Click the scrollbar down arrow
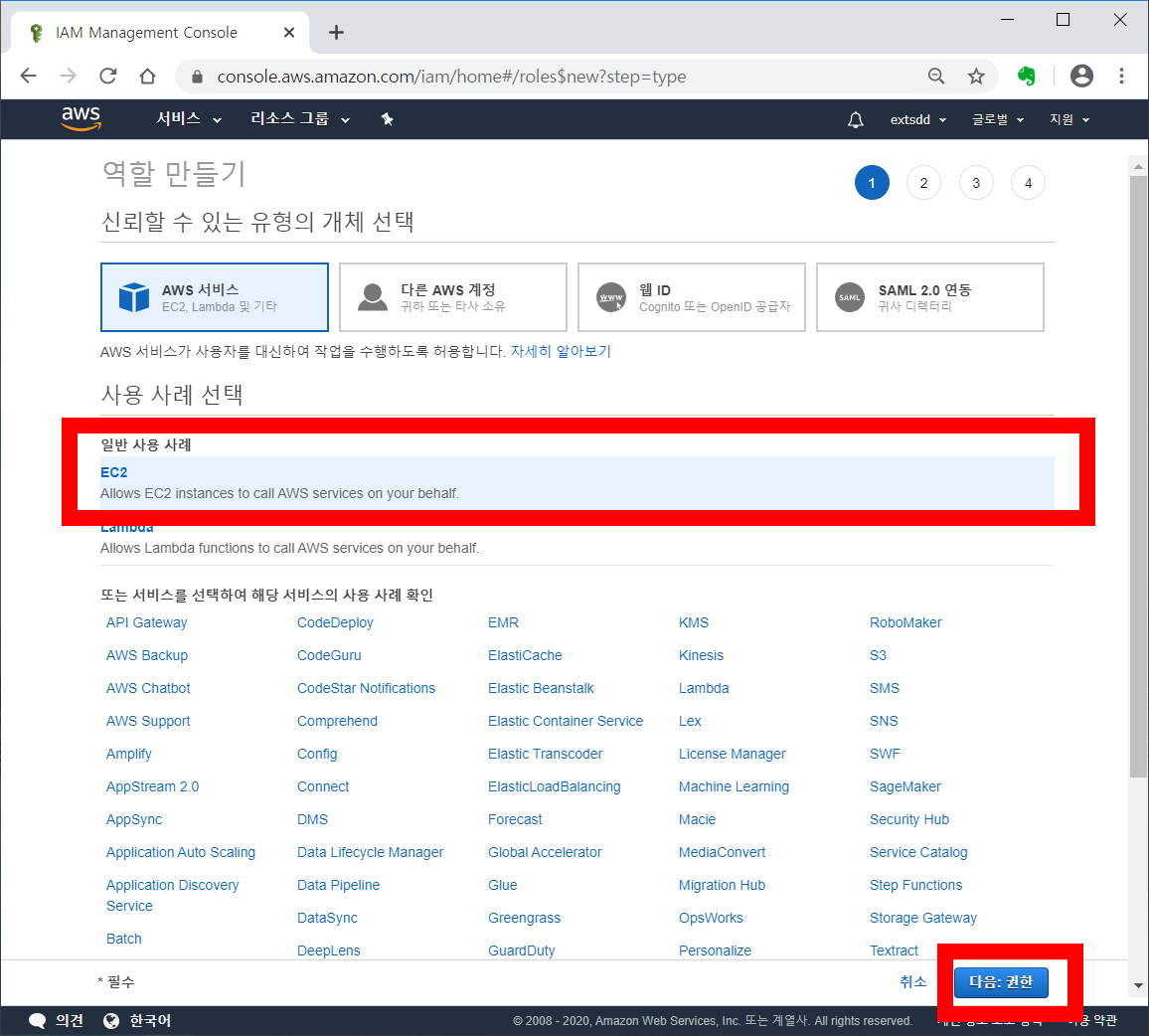The width and height of the screenshot is (1149, 1036). [x=1138, y=985]
